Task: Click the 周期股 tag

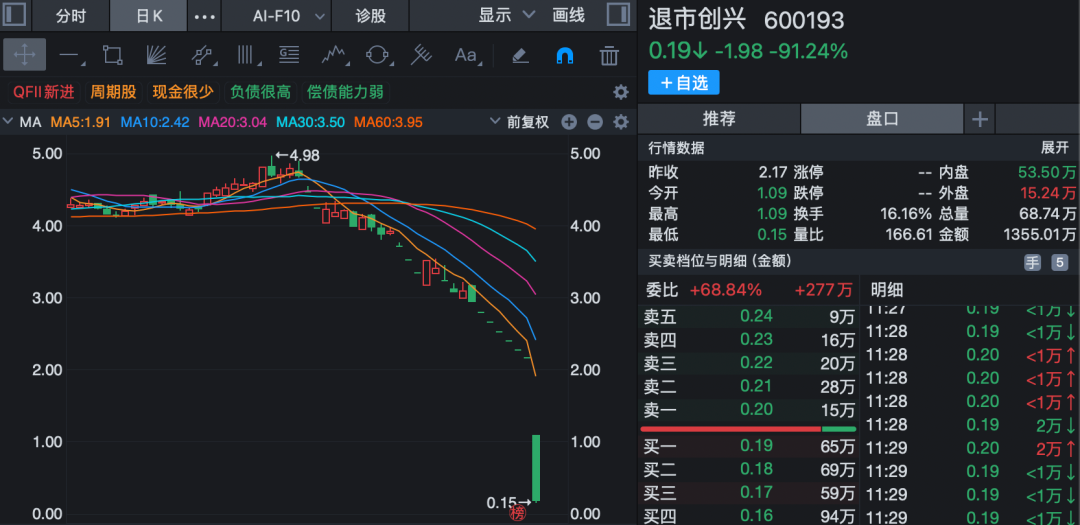Action: coord(114,92)
